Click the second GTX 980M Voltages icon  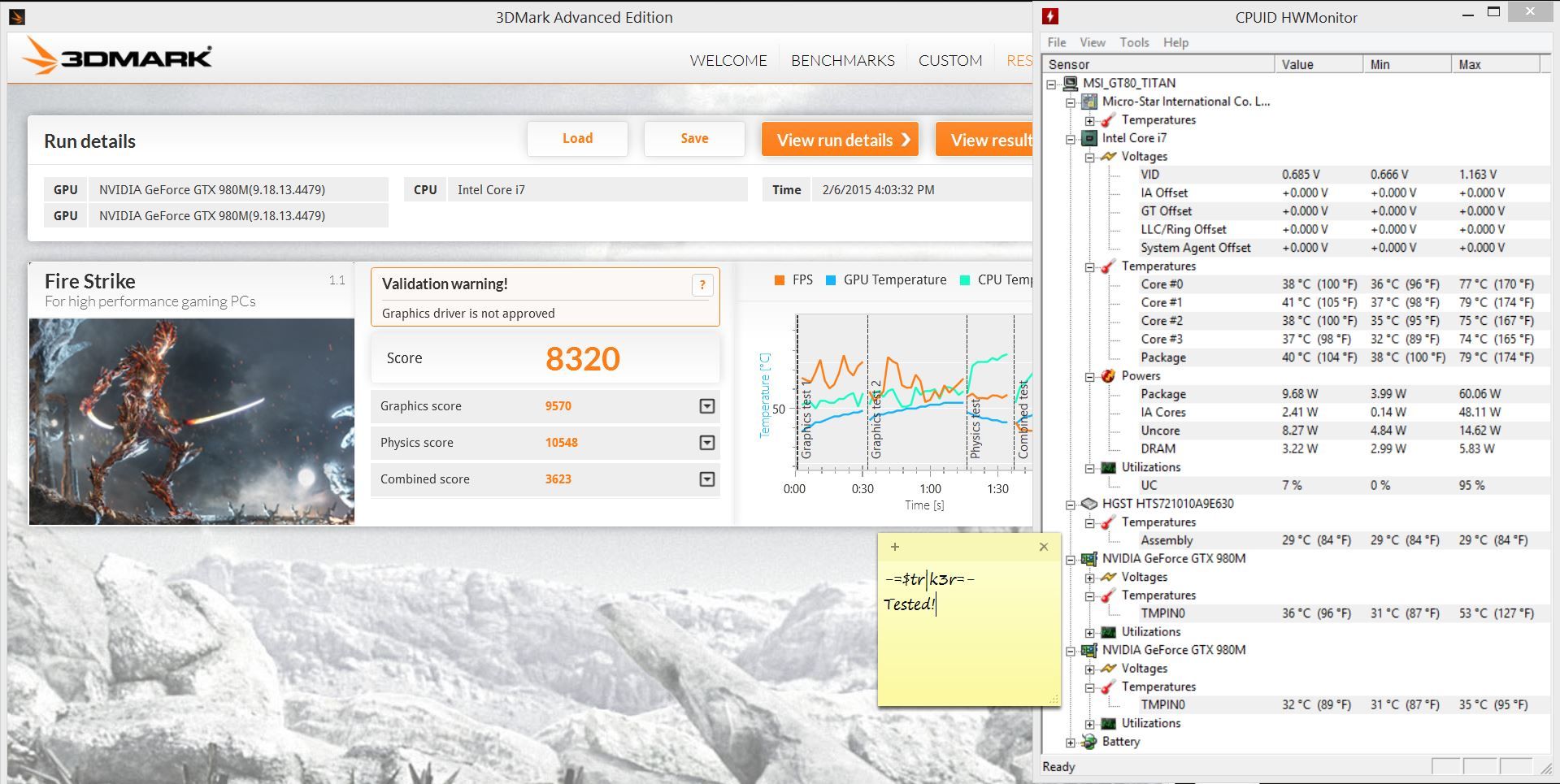[1108, 669]
